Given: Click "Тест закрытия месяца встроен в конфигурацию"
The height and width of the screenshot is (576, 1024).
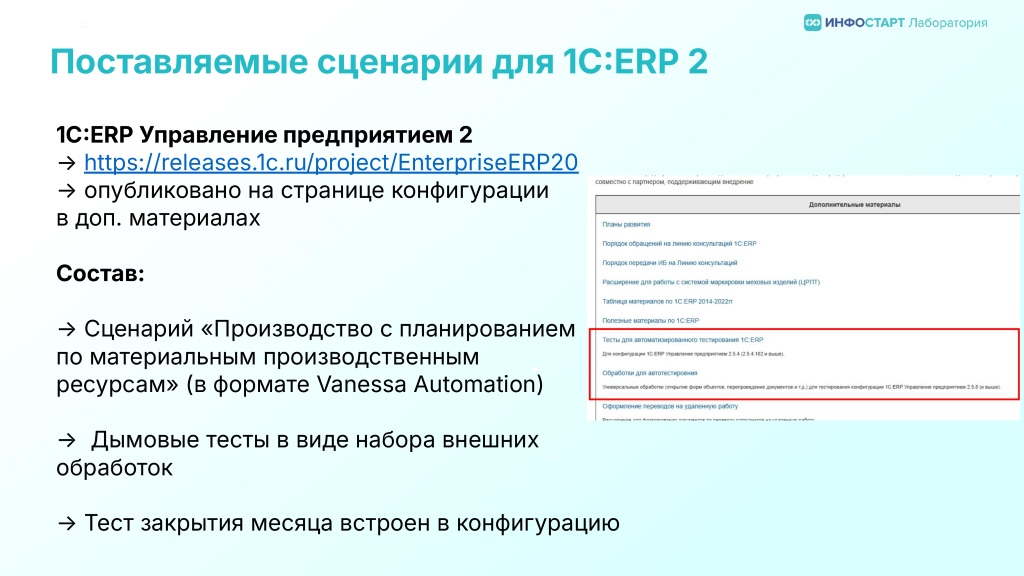Looking at the screenshot, I should point(351,523).
